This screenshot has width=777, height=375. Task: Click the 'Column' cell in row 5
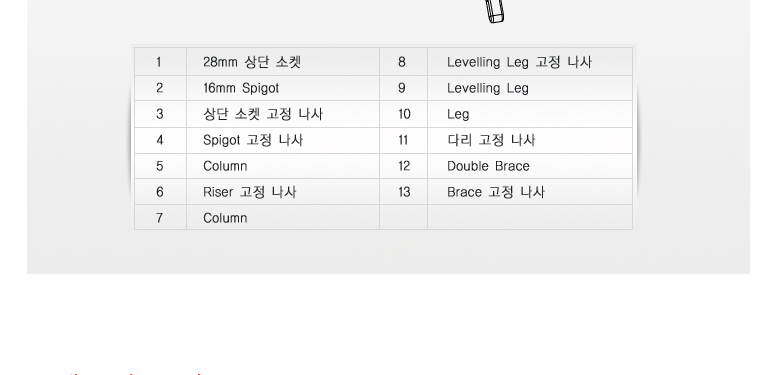pos(283,166)
